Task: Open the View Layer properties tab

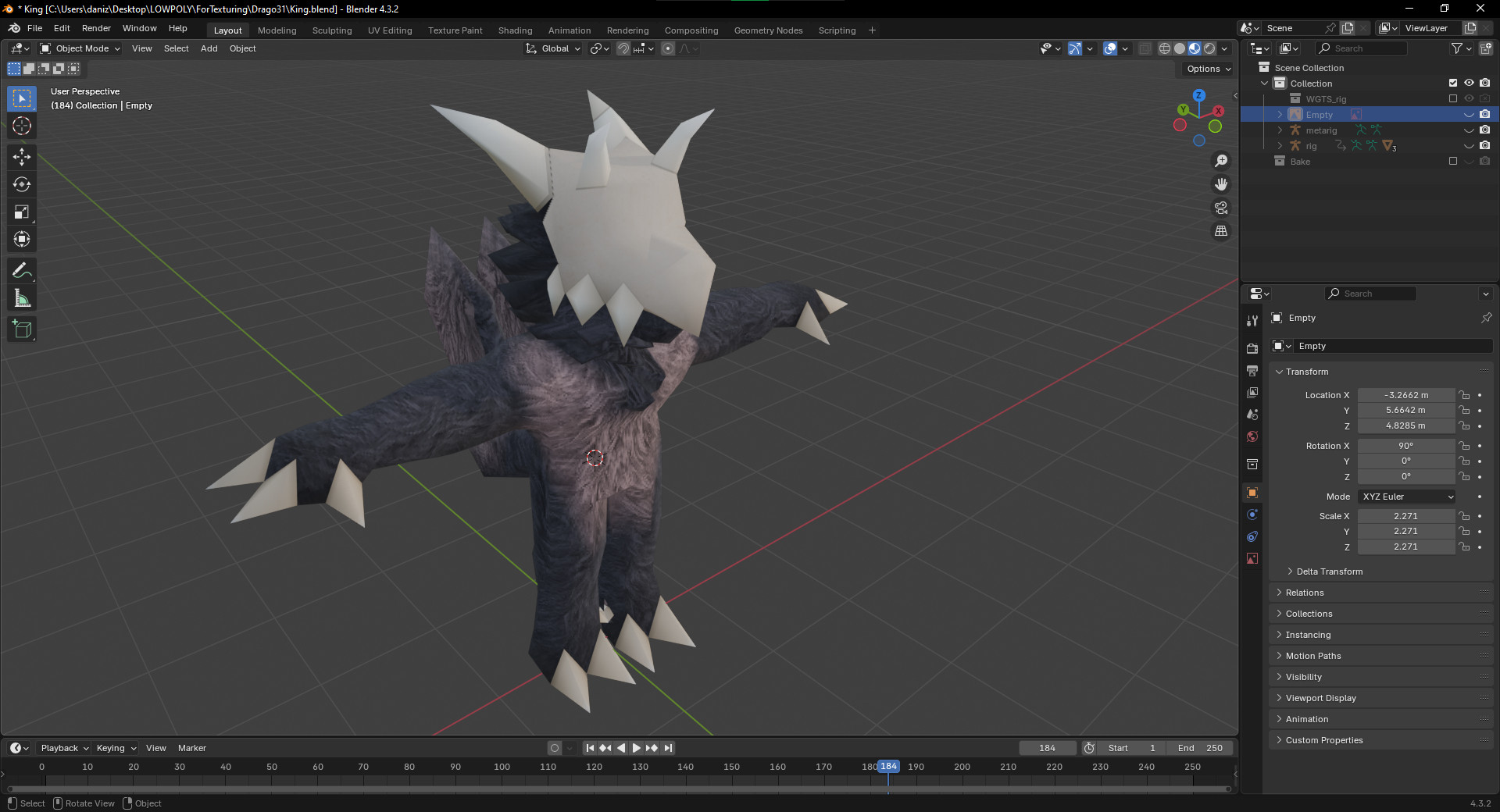Action: click(1252, 392)
